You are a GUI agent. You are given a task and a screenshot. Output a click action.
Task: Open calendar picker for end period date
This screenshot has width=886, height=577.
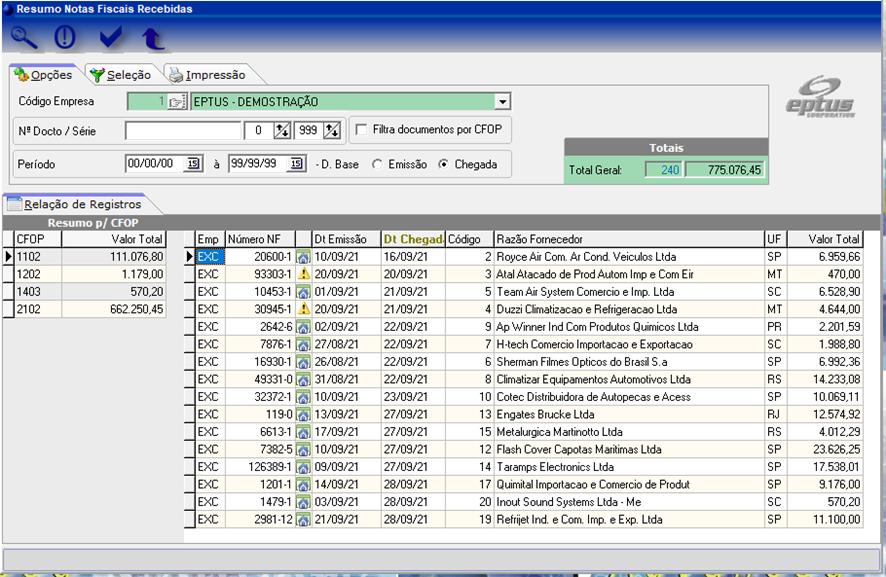pos(297,164)
